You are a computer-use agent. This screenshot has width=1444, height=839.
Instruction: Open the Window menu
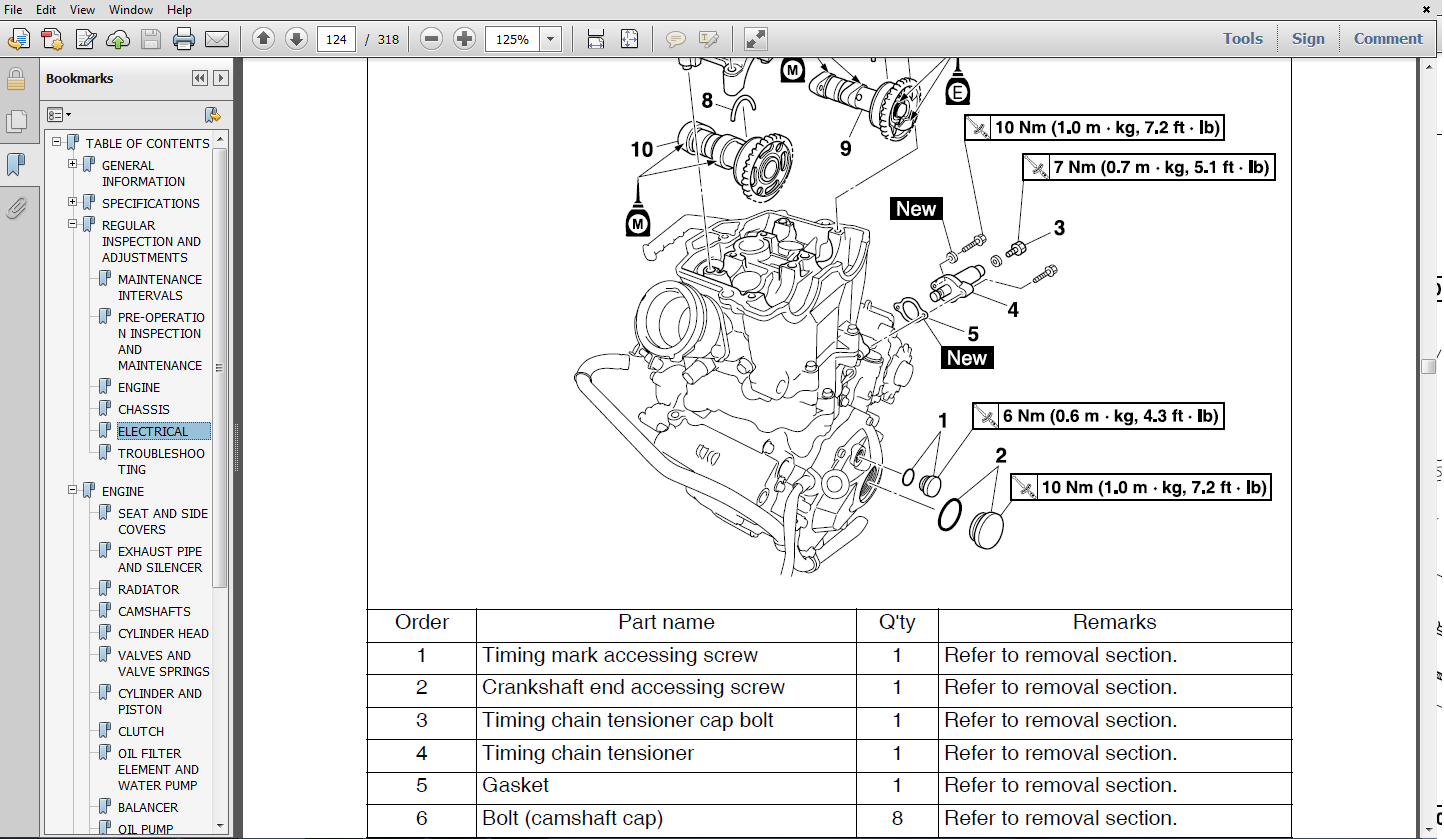click(x=131, y=10)
